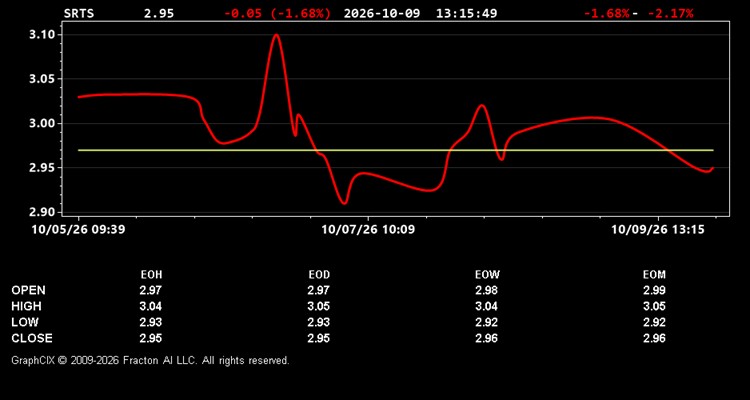Click the GraphCIX copyright notice text
This screenshot has width=750, height=400.
[x=150, y=360]
